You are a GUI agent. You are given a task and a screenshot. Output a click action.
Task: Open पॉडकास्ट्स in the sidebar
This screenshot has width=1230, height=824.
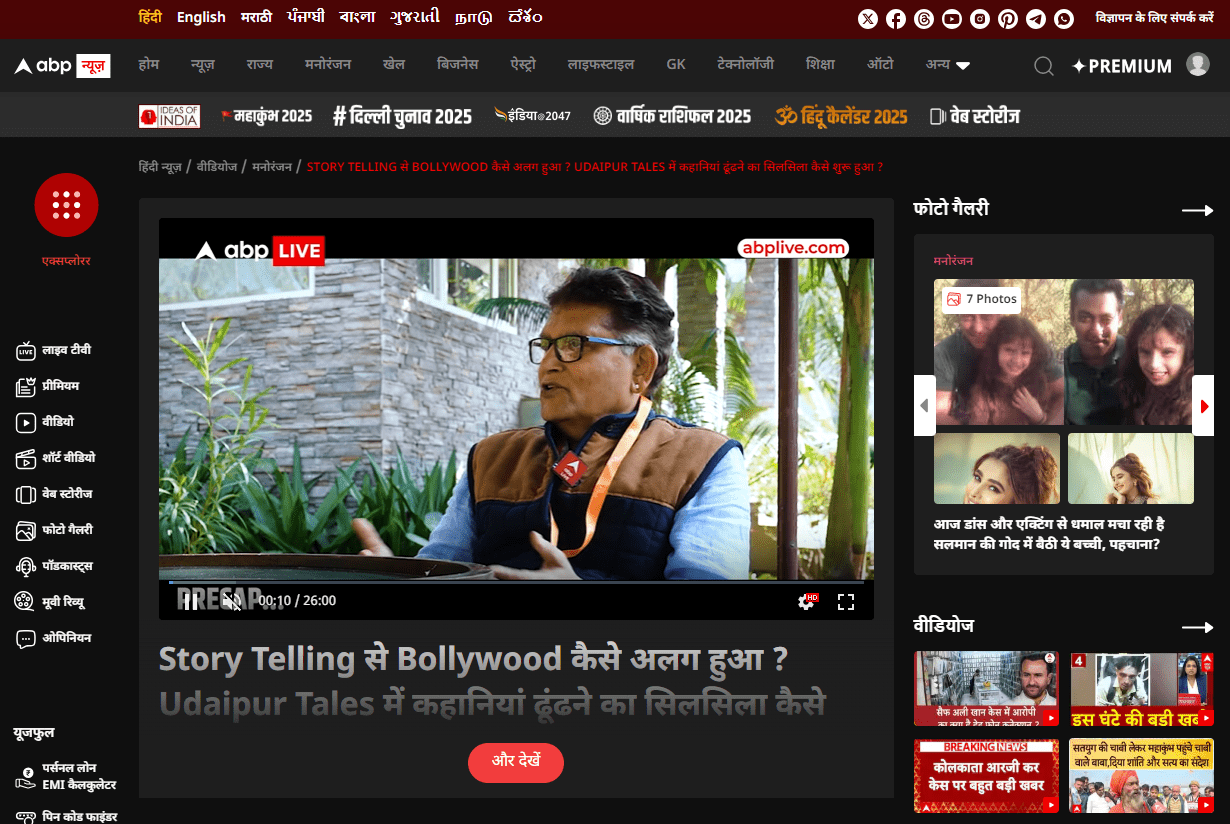[54, 567]
